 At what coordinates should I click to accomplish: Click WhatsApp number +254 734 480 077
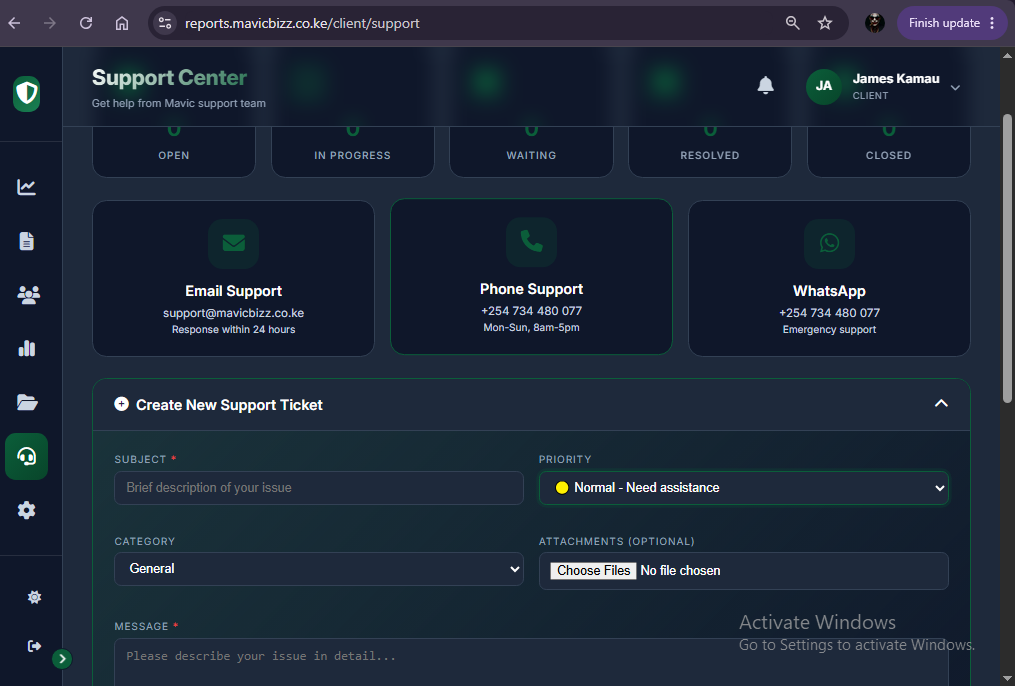tap(829, 313)
